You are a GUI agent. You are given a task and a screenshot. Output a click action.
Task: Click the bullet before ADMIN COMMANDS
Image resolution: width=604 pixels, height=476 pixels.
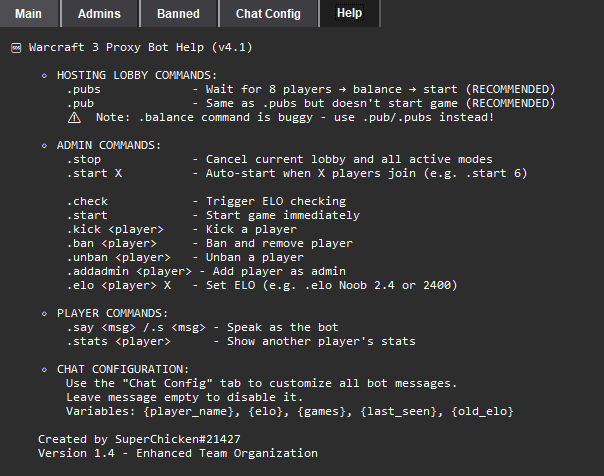(44, 146)
